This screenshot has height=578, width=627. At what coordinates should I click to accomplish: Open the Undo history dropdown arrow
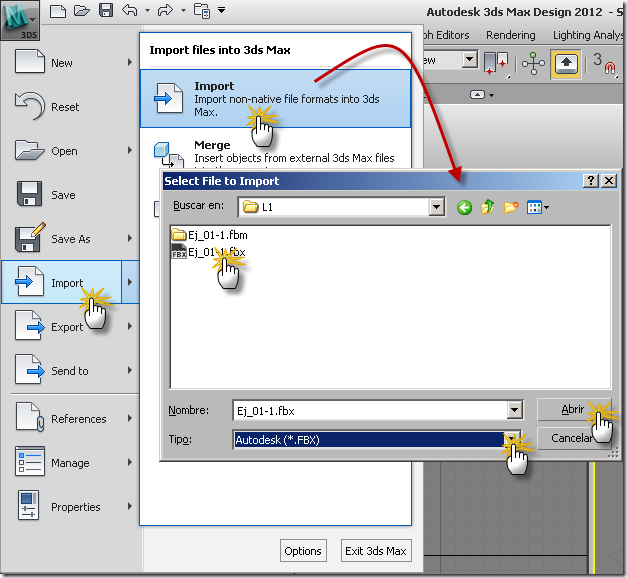(147, 11)
